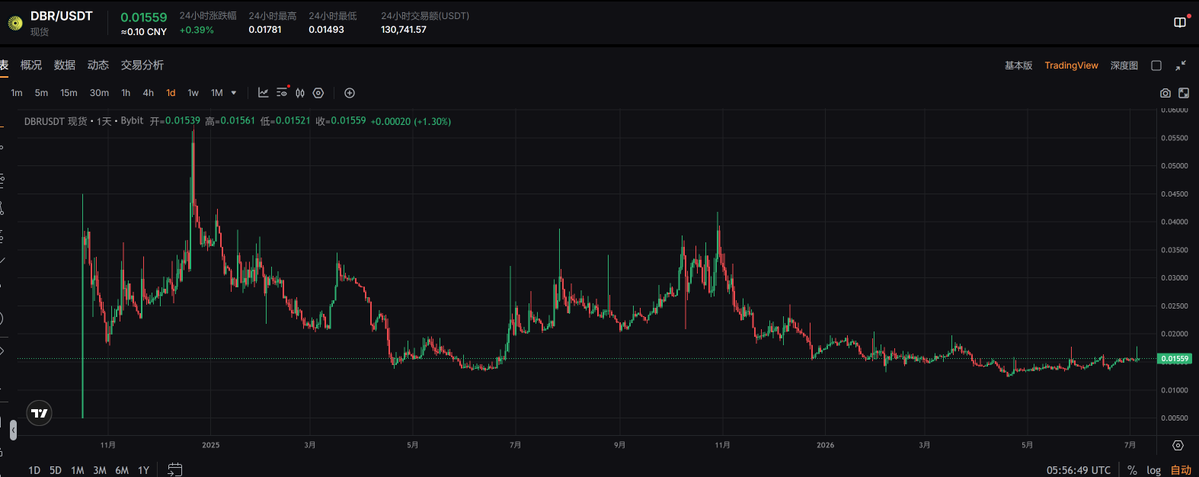Viewport: 1199px width, 477px height.
Task: Select the 4h interval
Action: [148, 93]
